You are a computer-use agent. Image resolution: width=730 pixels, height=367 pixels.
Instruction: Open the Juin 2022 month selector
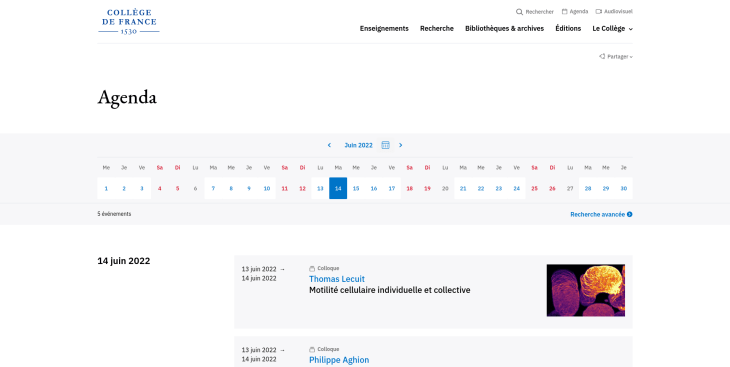(358, 145)
